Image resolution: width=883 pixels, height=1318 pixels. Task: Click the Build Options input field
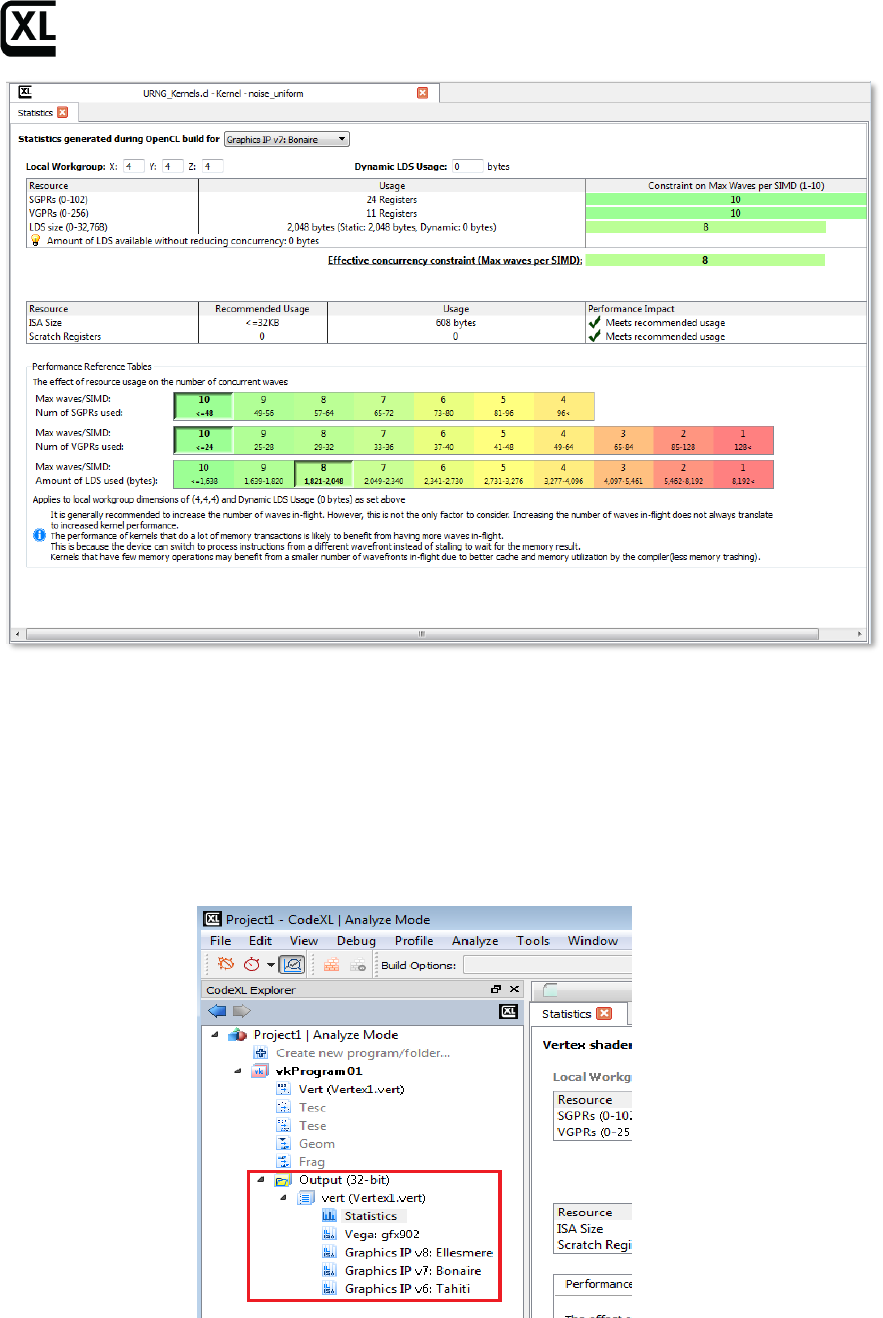coord(546,966)
